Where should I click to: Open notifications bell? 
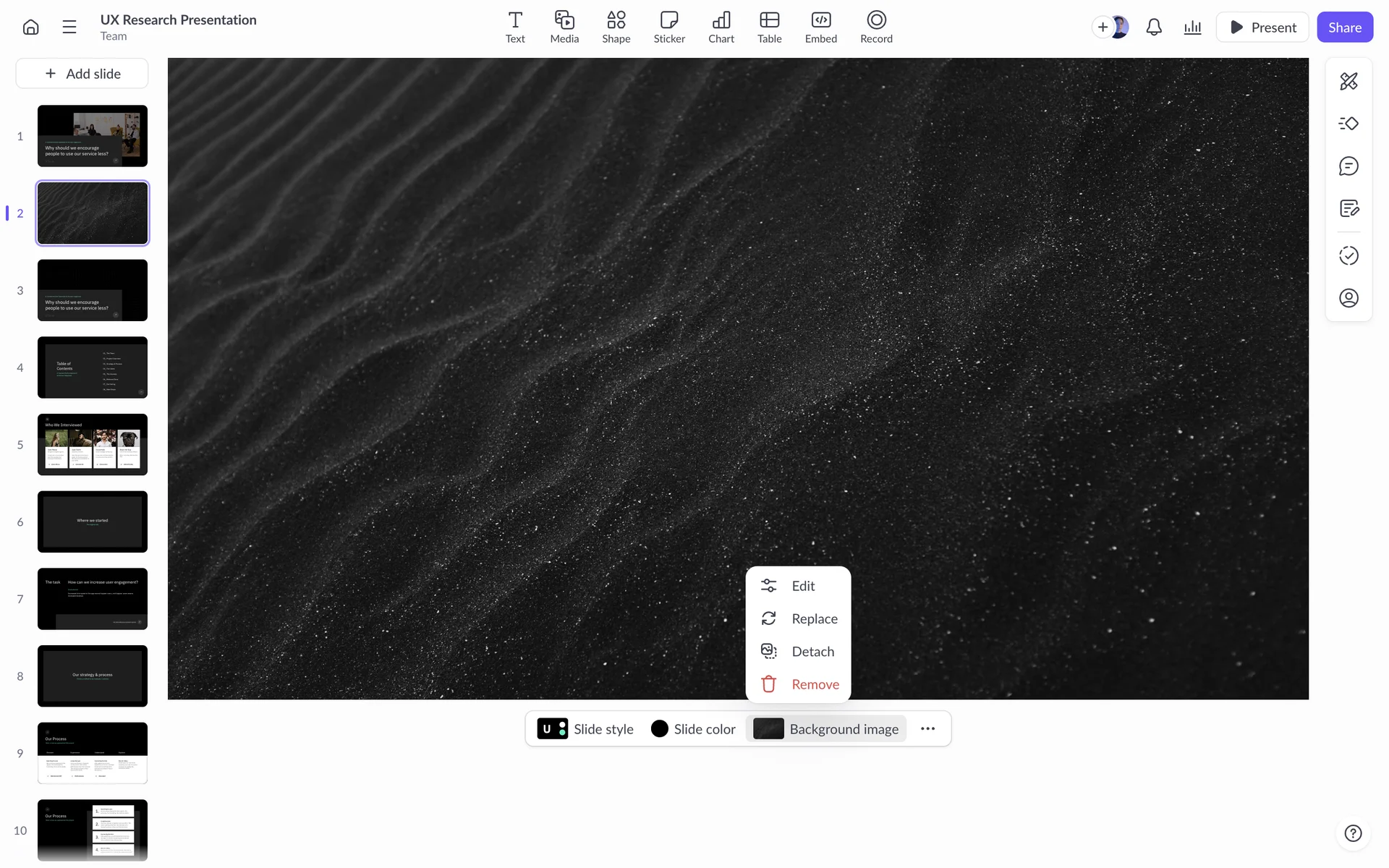(x=1154, y=27)
